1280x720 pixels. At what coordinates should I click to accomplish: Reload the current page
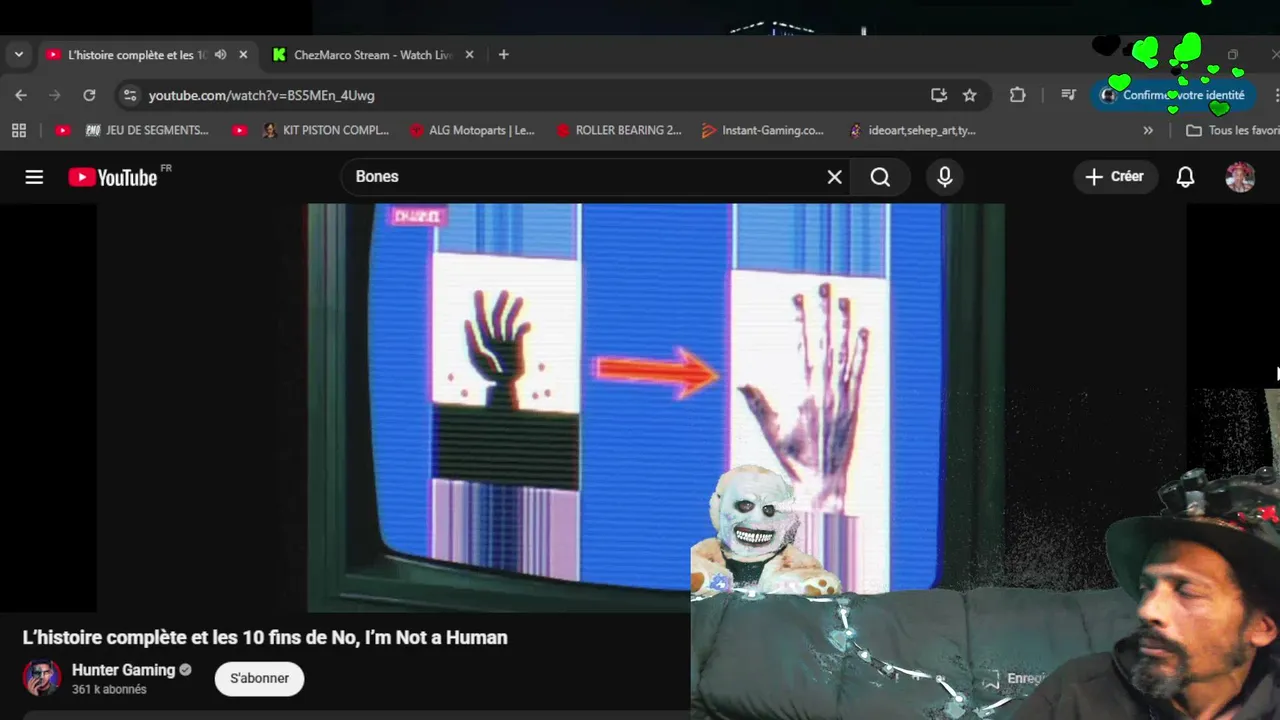[89, 95]
